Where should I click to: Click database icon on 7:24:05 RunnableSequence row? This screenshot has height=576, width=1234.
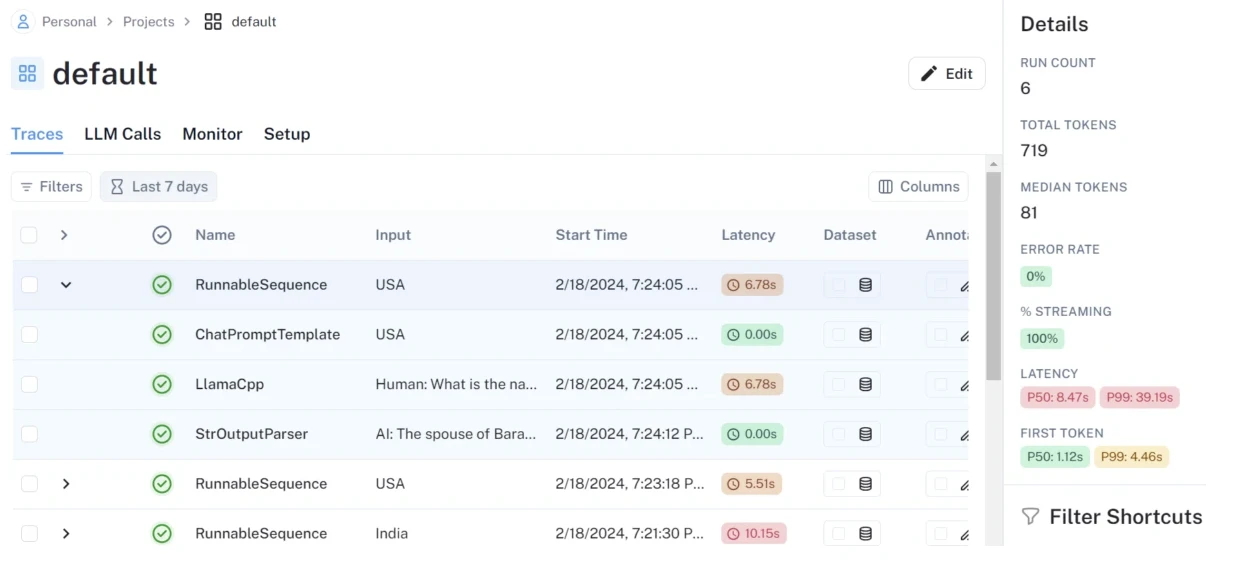(866, 285)
